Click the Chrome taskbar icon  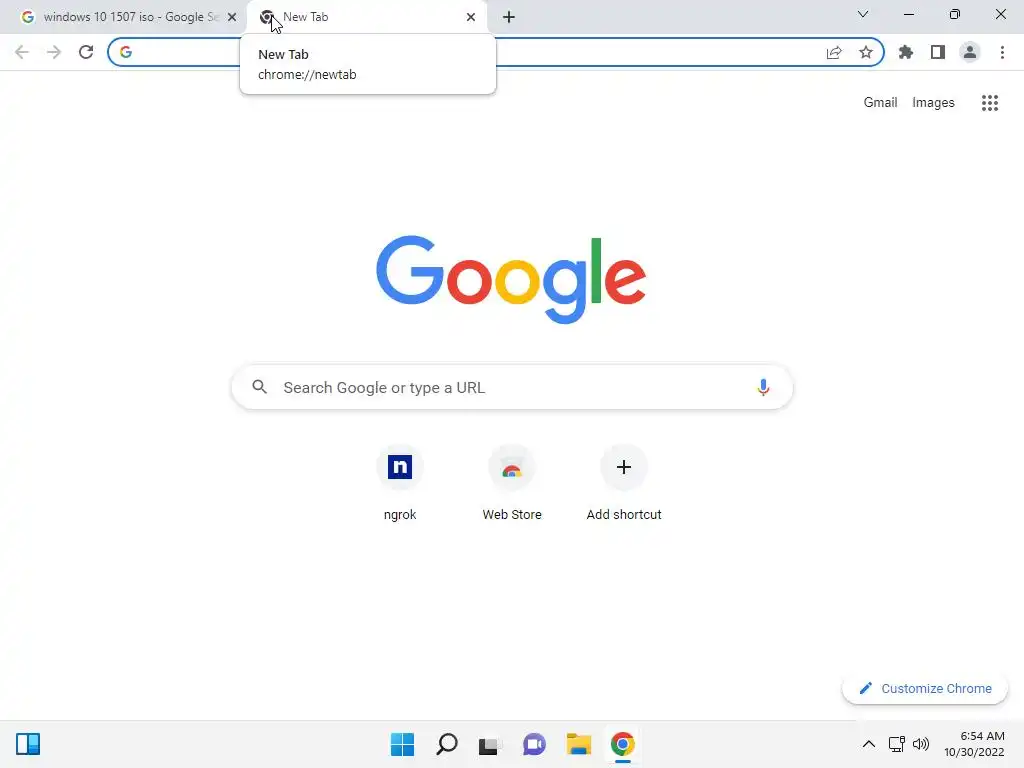coord(622,744)
